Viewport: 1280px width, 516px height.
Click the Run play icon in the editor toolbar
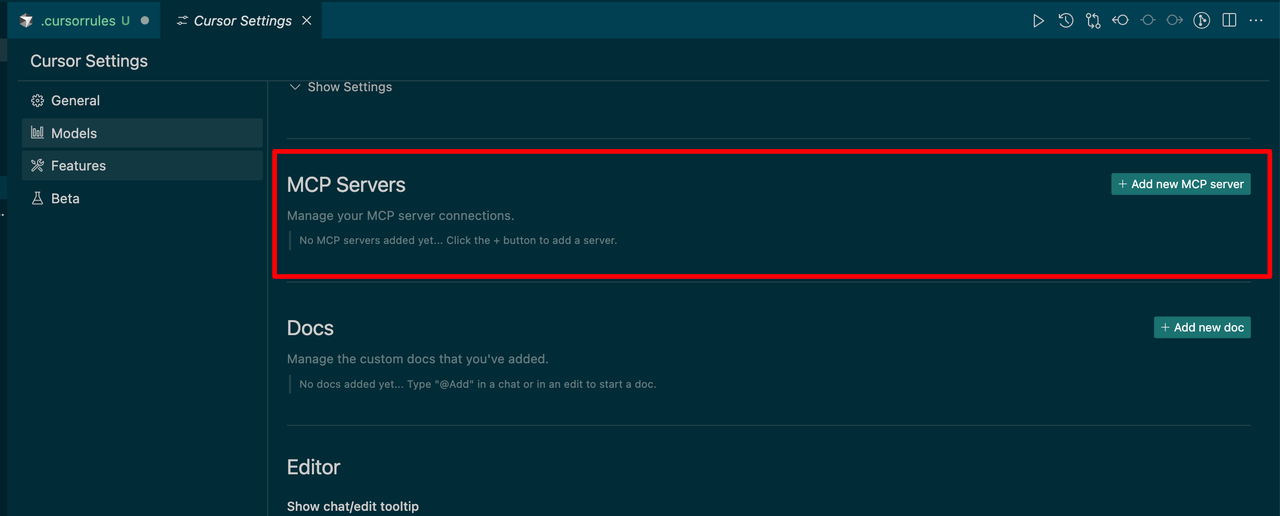(1038, 20)
